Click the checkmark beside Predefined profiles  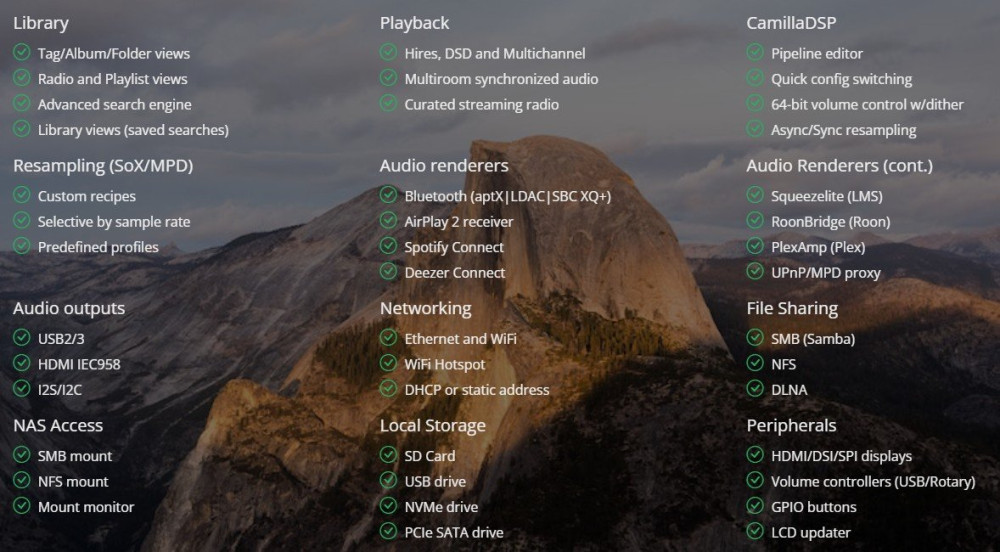(x=21, y=246)
